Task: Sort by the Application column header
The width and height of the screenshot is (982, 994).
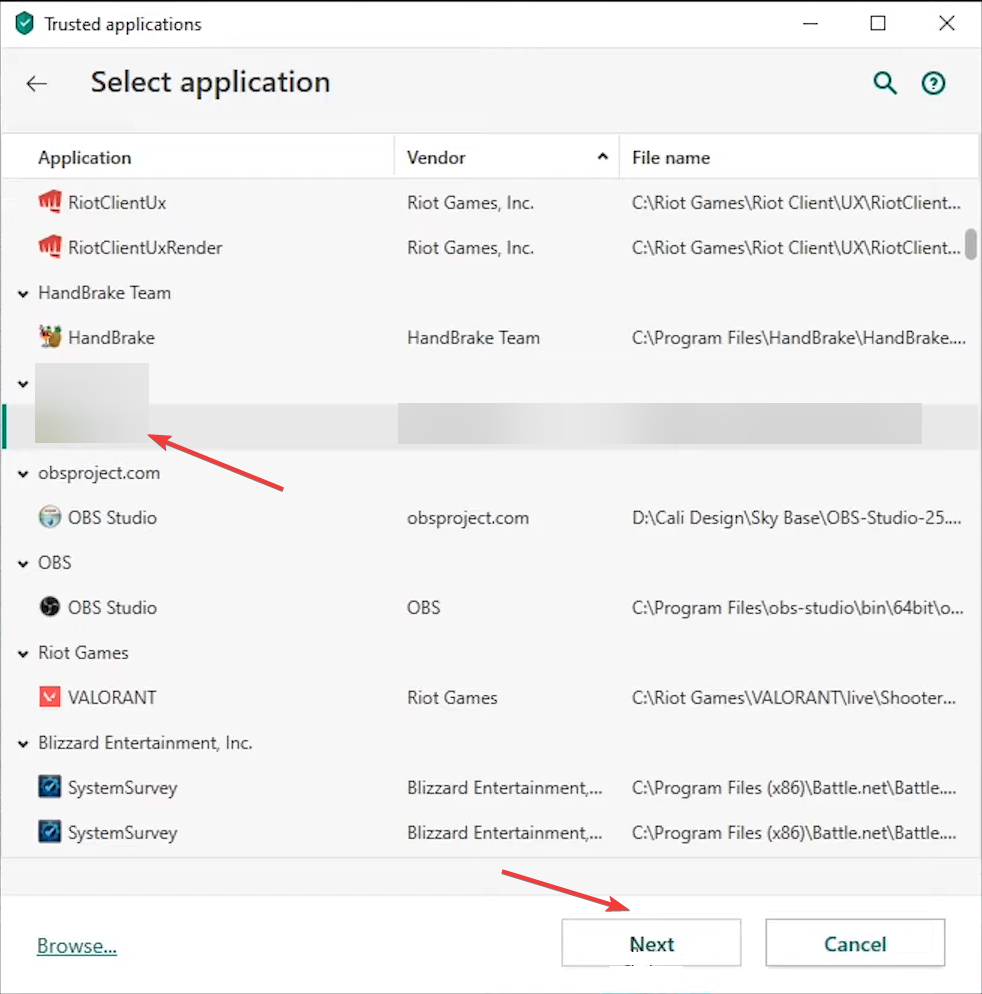Action: pyautogui.click(x=84, y=157)
